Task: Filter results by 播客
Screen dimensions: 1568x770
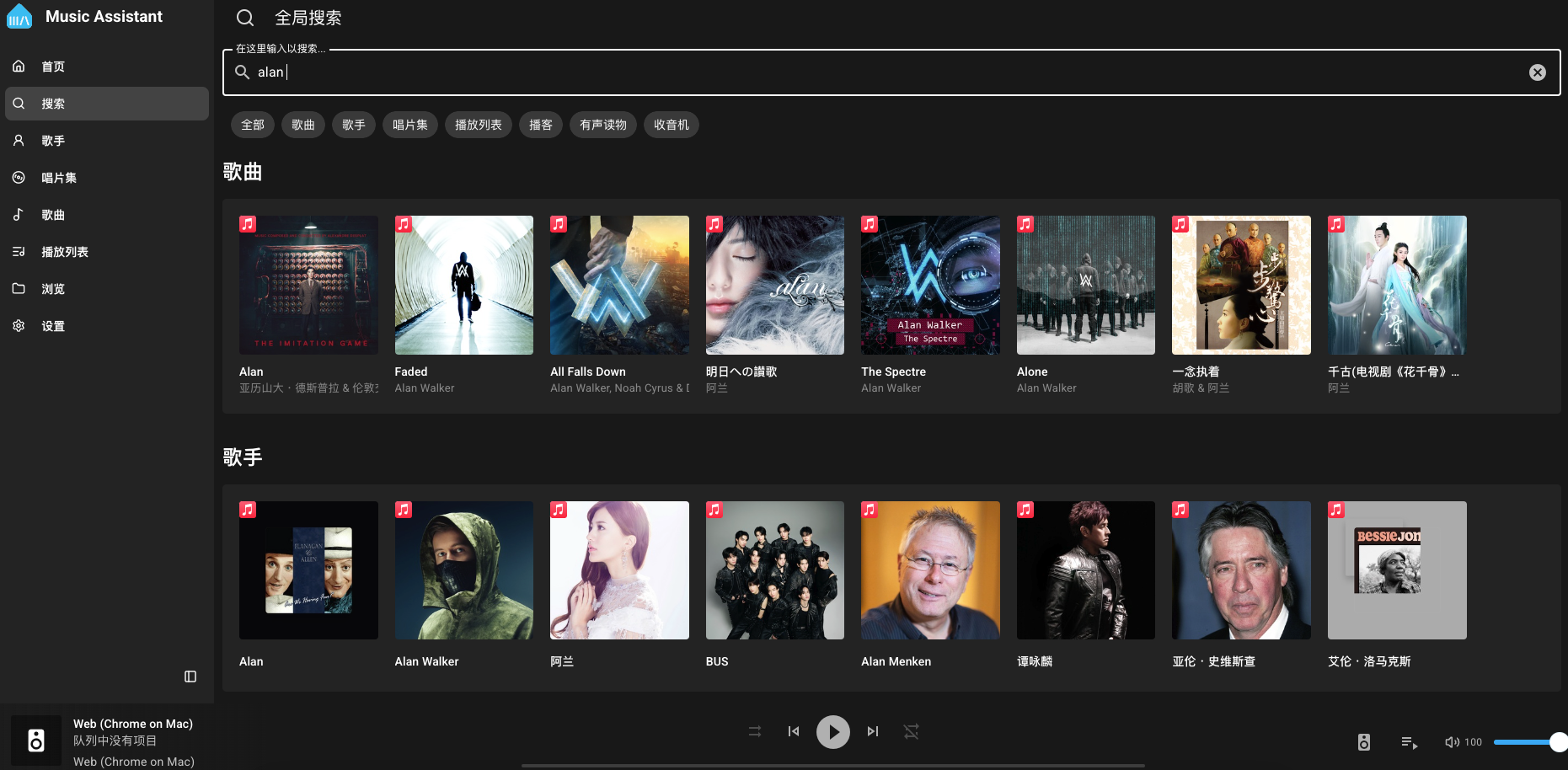Action: (541, 125)
